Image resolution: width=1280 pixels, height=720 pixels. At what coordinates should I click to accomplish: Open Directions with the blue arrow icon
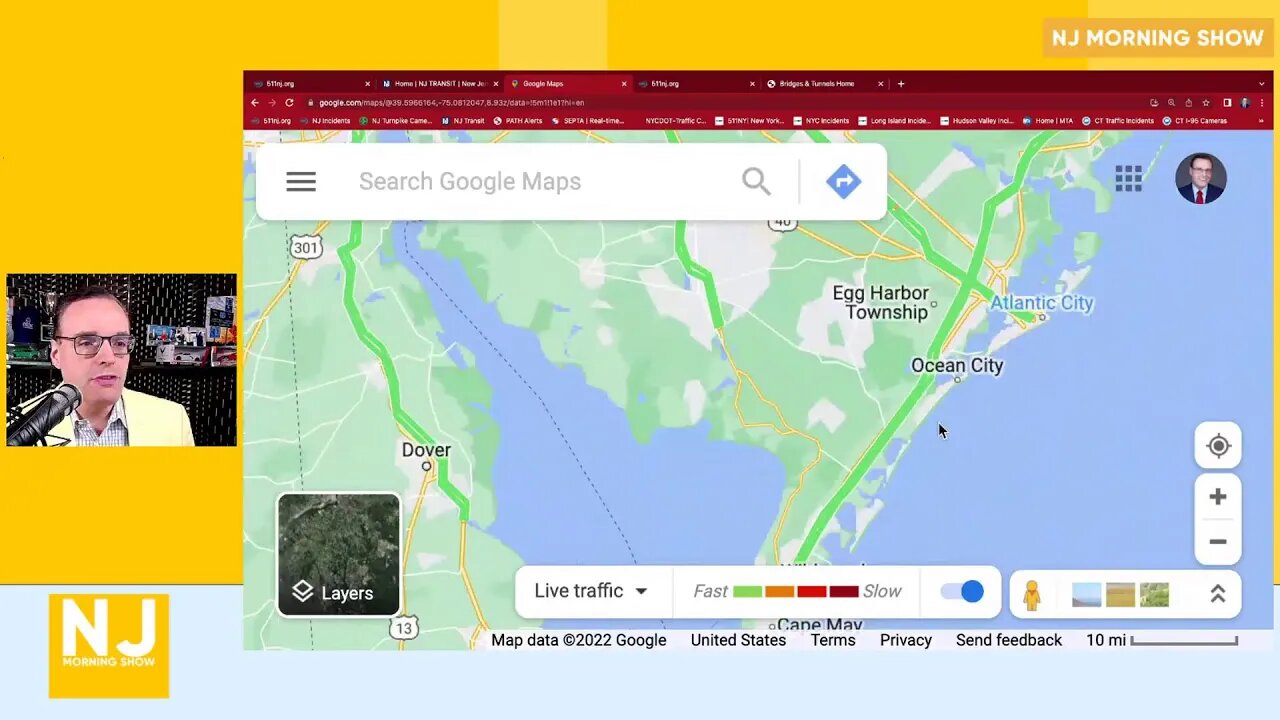(843, 181)
